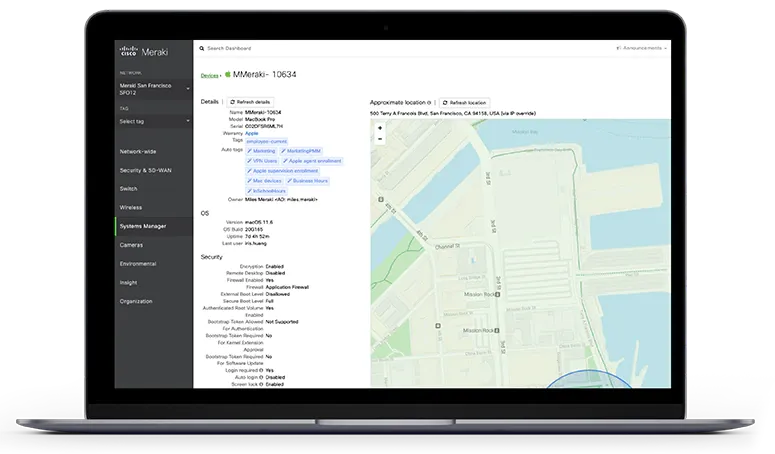
Task: Open the Select tag dropdown
Action: coord(154,121)
